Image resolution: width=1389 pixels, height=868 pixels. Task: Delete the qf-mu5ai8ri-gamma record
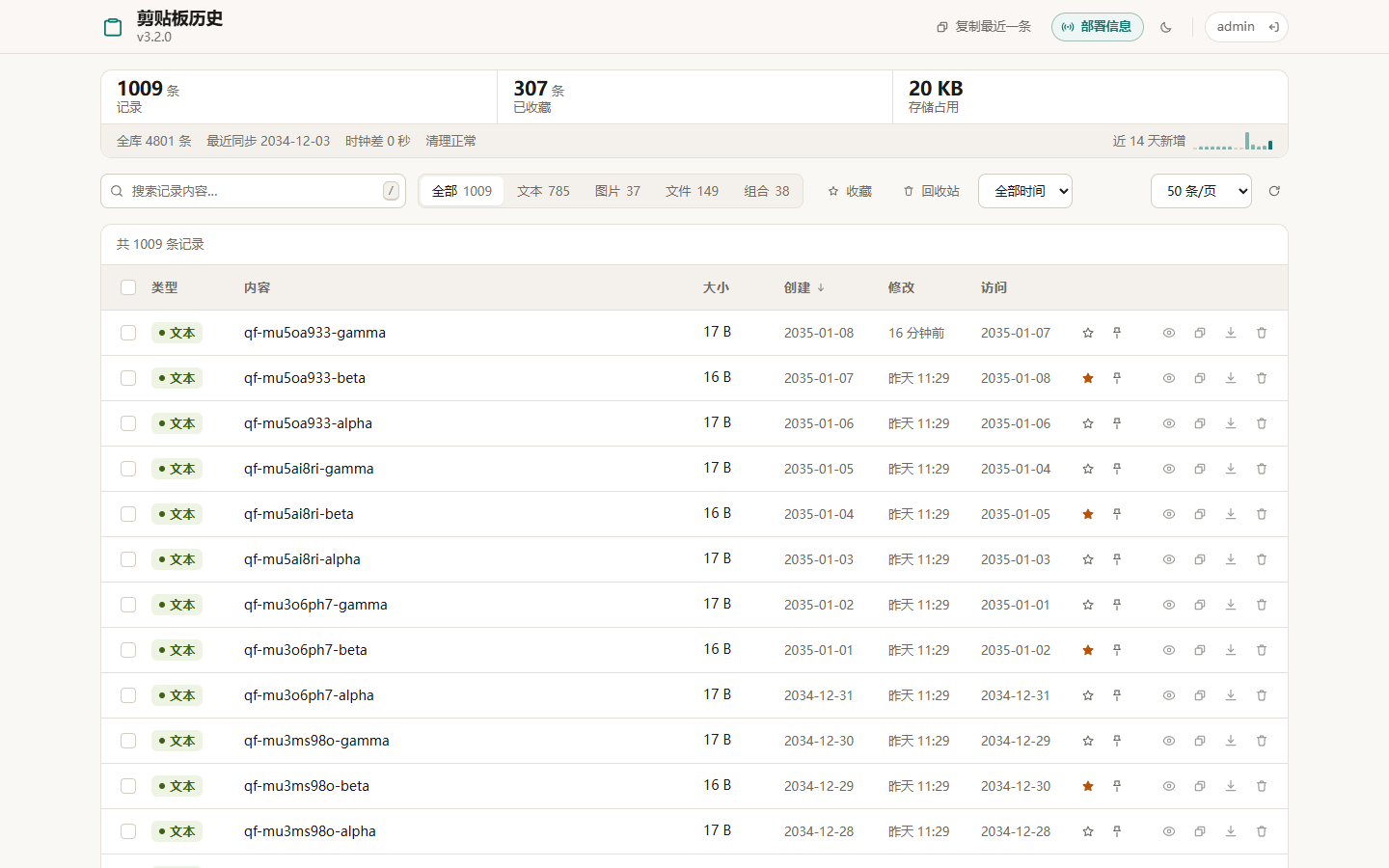tap(1262, 469)
